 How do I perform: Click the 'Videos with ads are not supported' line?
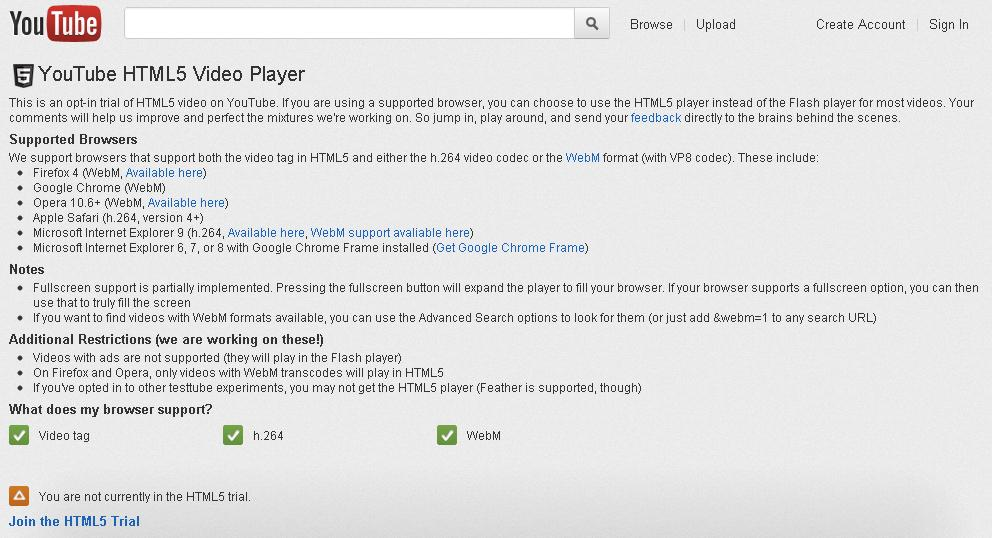[217, 358]
